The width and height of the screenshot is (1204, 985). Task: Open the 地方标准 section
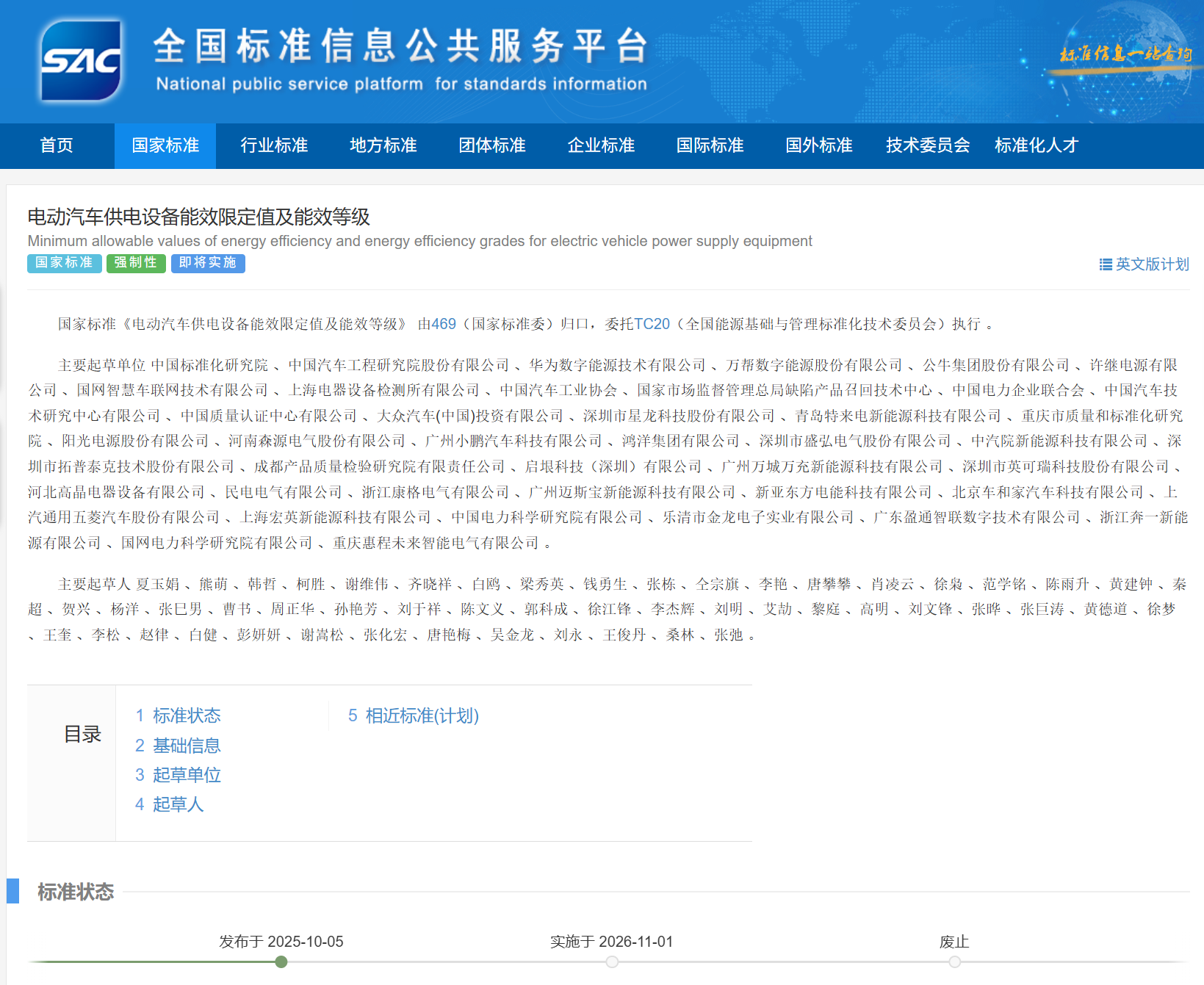[383, 145]
